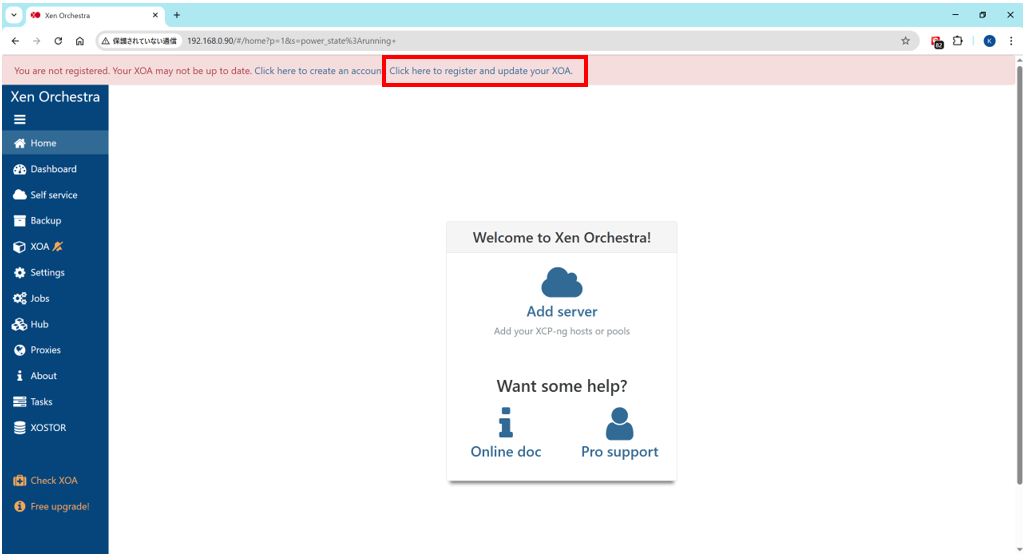This screenshot has width=1023, height=556.
Task: Open the Online doc info icon
Action: [505, 423]
